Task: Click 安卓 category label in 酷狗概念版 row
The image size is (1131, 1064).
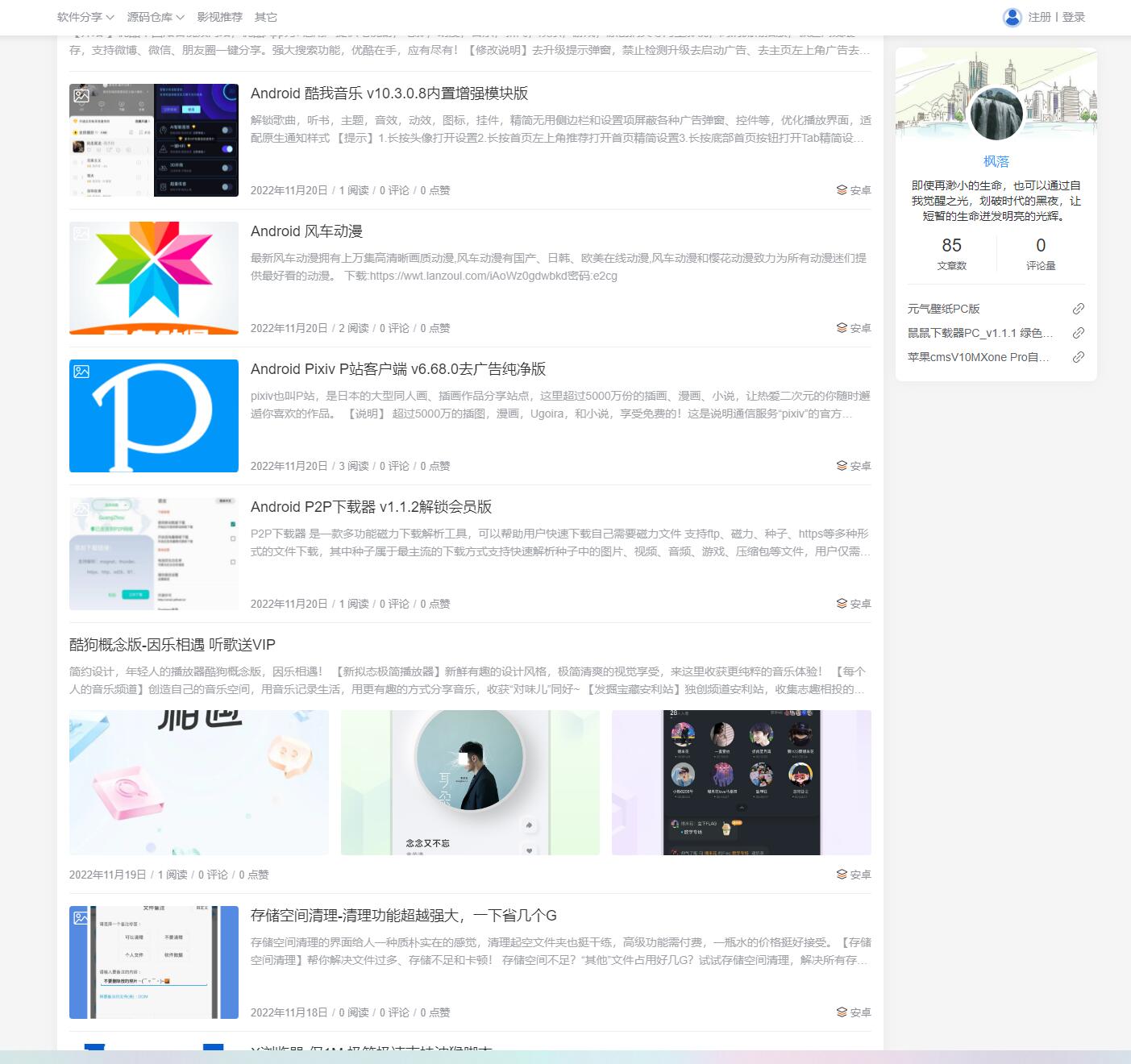Action: pyautogui.click(x=860, y=875)
